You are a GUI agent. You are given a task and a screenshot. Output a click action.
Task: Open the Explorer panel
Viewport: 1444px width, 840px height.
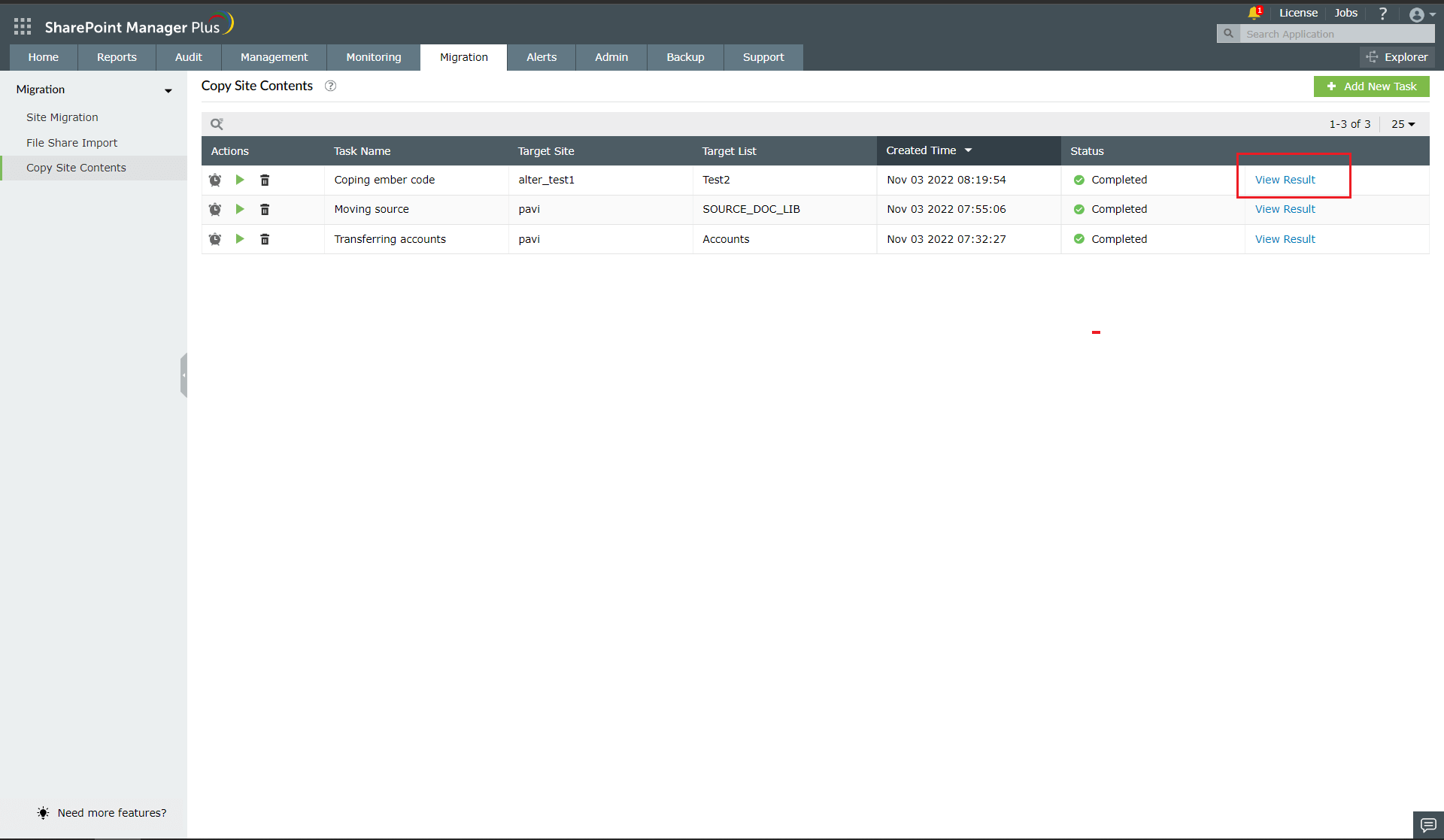click(1398, 56)
